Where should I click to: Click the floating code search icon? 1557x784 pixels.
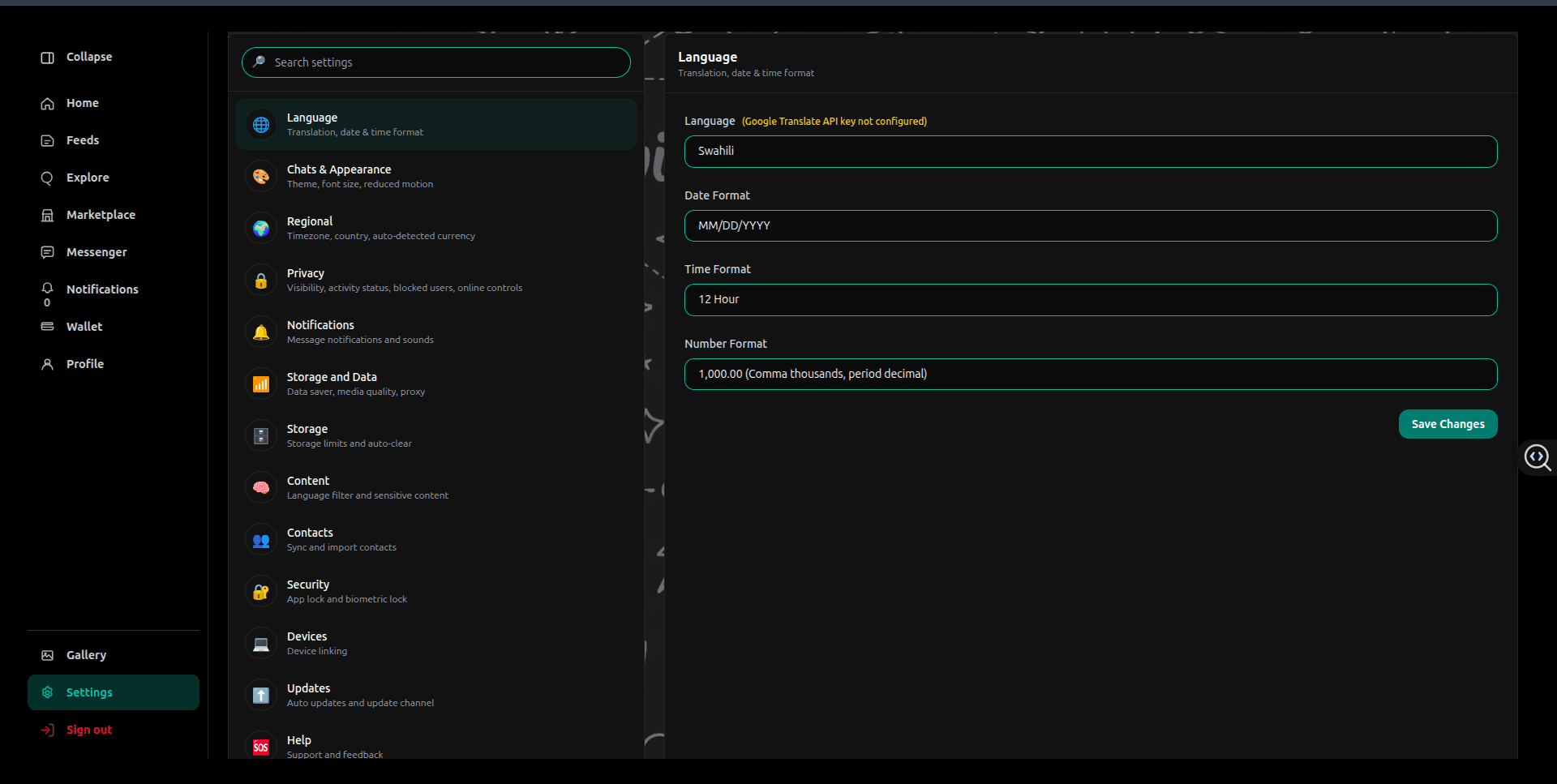click(1537, 457)
